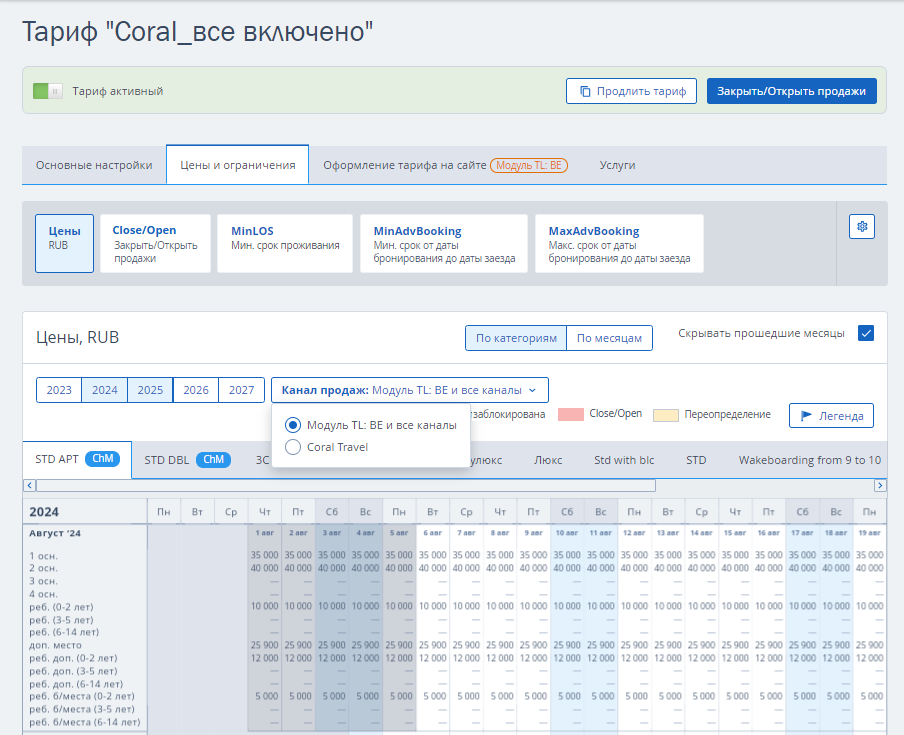Viewport: 904px width, 735px height.
Task: Click the left arrow of horizontal scrollbar
Action: point(29,485)
